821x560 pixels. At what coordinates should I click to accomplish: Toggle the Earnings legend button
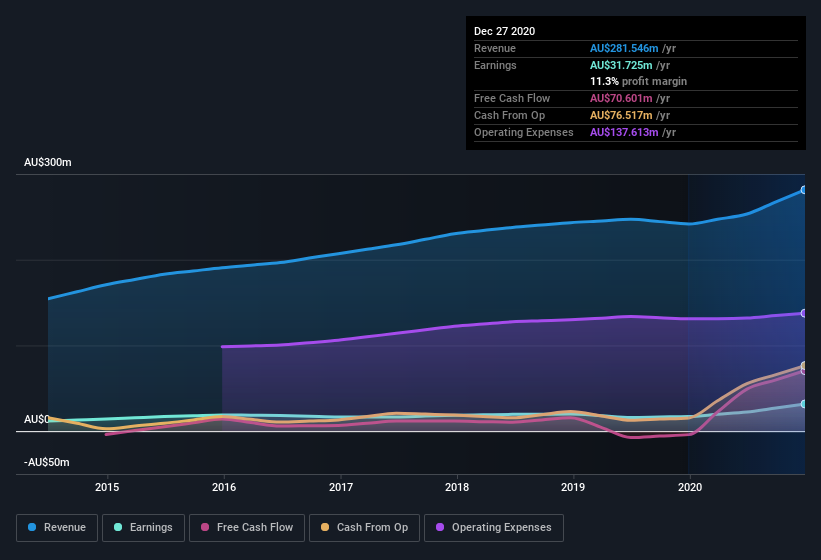pos(142,527)
